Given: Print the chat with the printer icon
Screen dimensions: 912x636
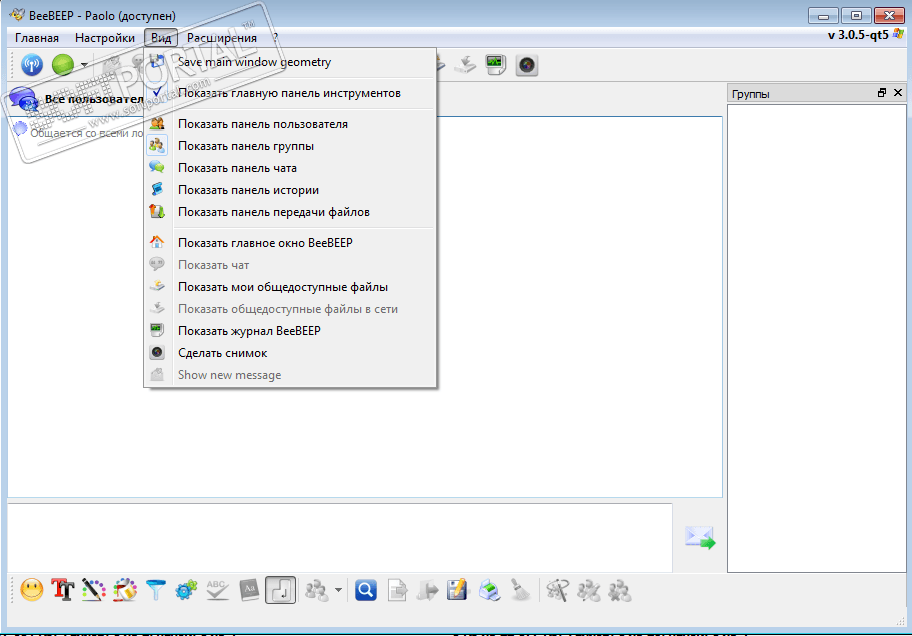Looking at the screenshot, I should [x=489, y=590].
